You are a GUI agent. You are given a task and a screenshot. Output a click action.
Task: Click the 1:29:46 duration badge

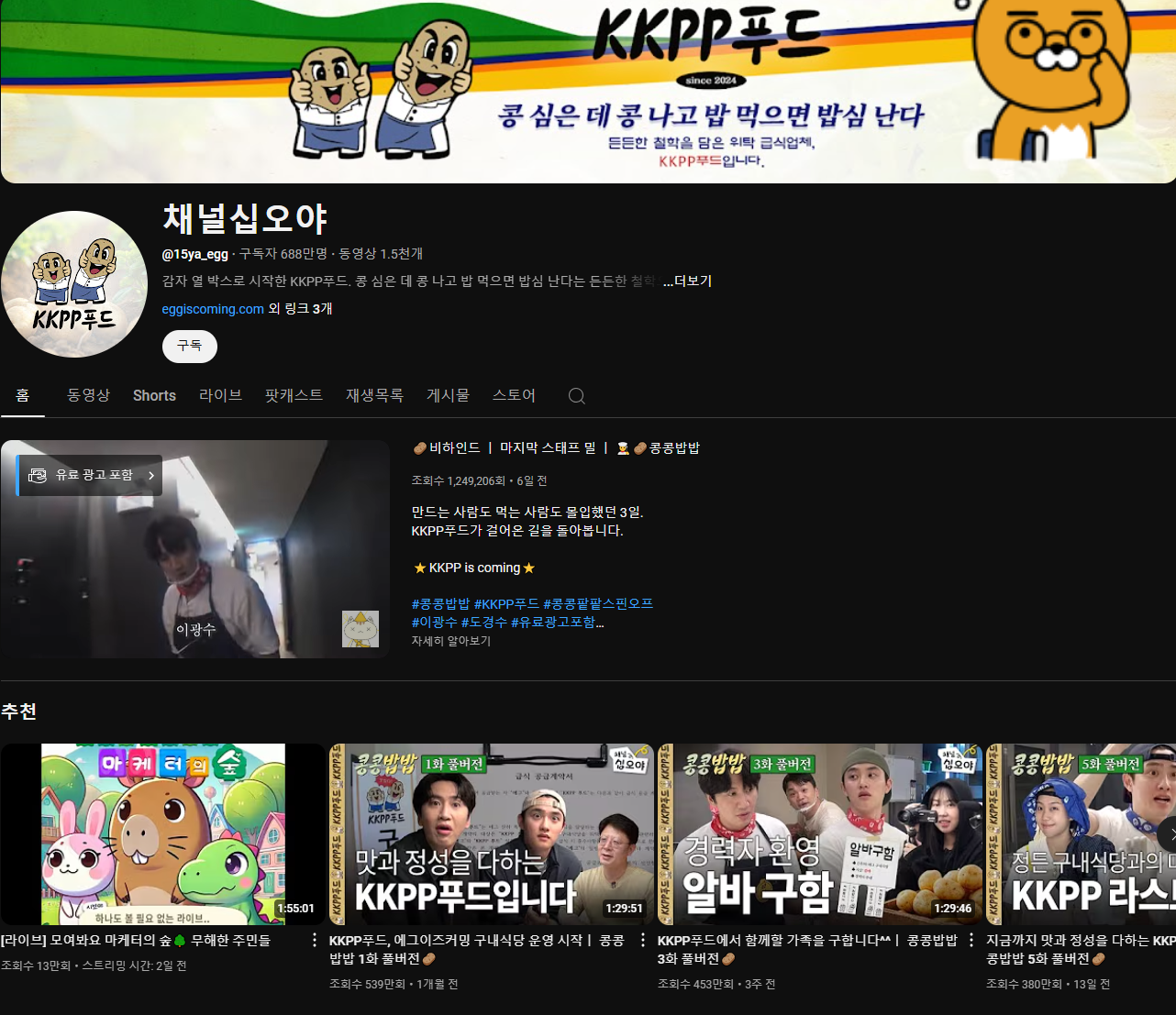coord(952,909)
